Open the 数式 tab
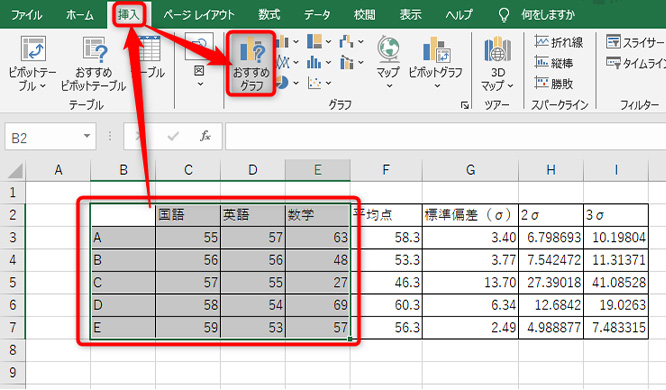The width and height of the screenshot is (666, 390). pyautogui.click(x=269, y=15)
